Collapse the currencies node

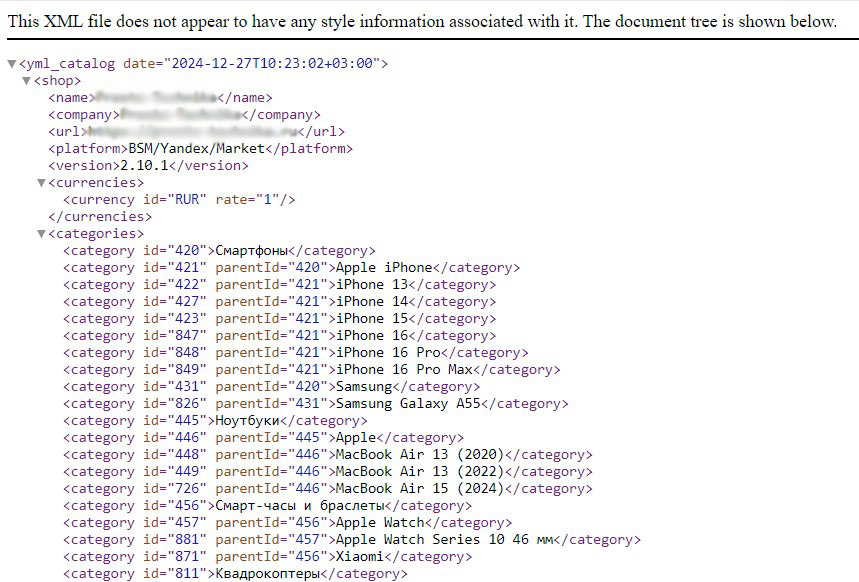(x=41, y=183)
